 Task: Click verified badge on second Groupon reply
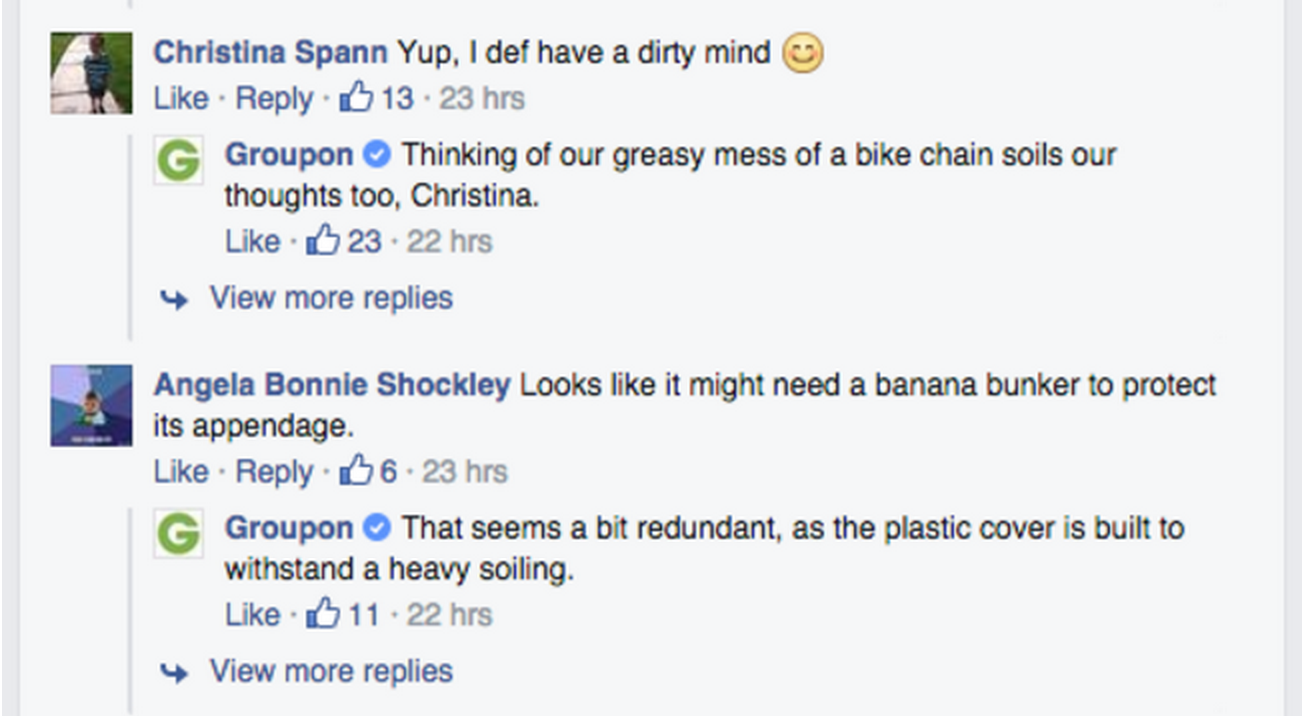376,527
